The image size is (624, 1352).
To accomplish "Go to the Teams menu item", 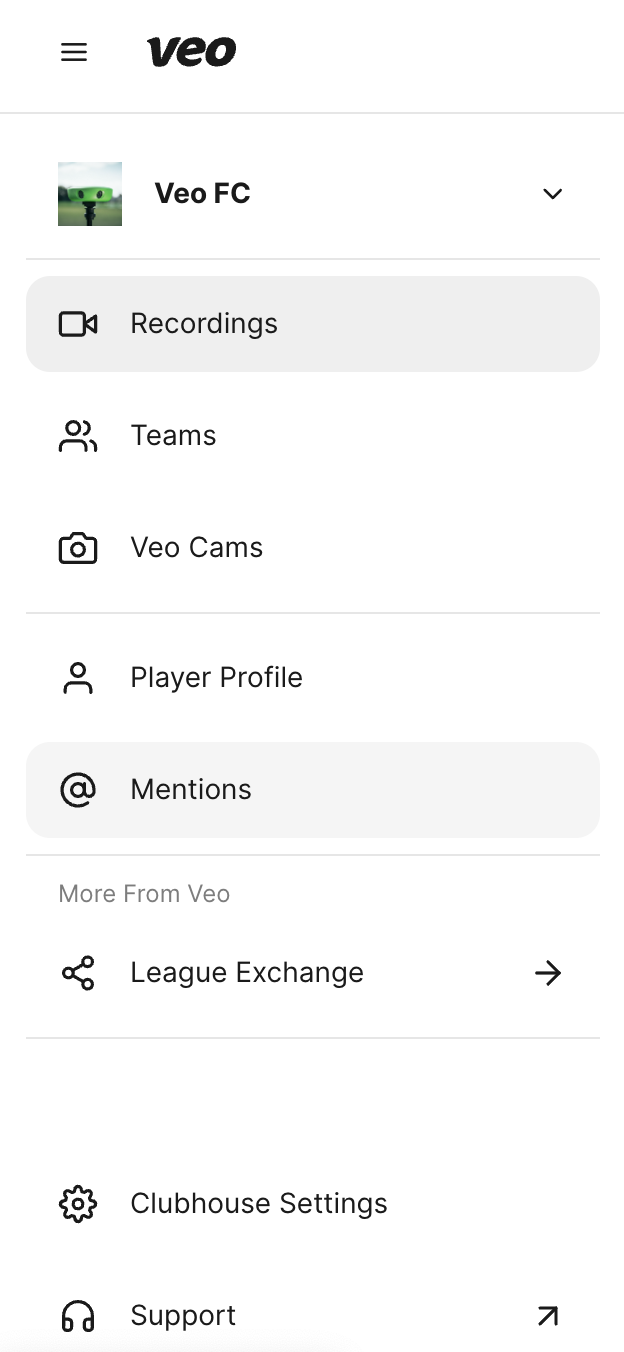I will click(313, 436).
